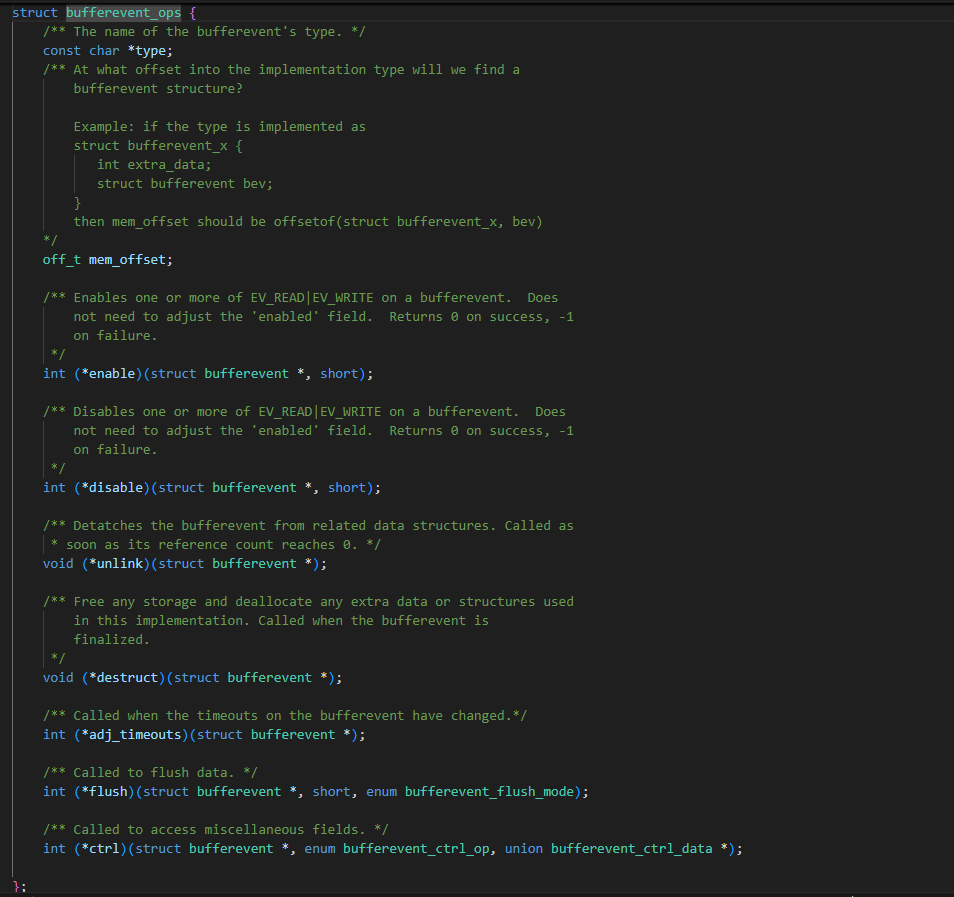The height and width of the screenshot is (897, 954).
Task: Click the highlighted bufferevent_ops struct name
Action: 124,13
